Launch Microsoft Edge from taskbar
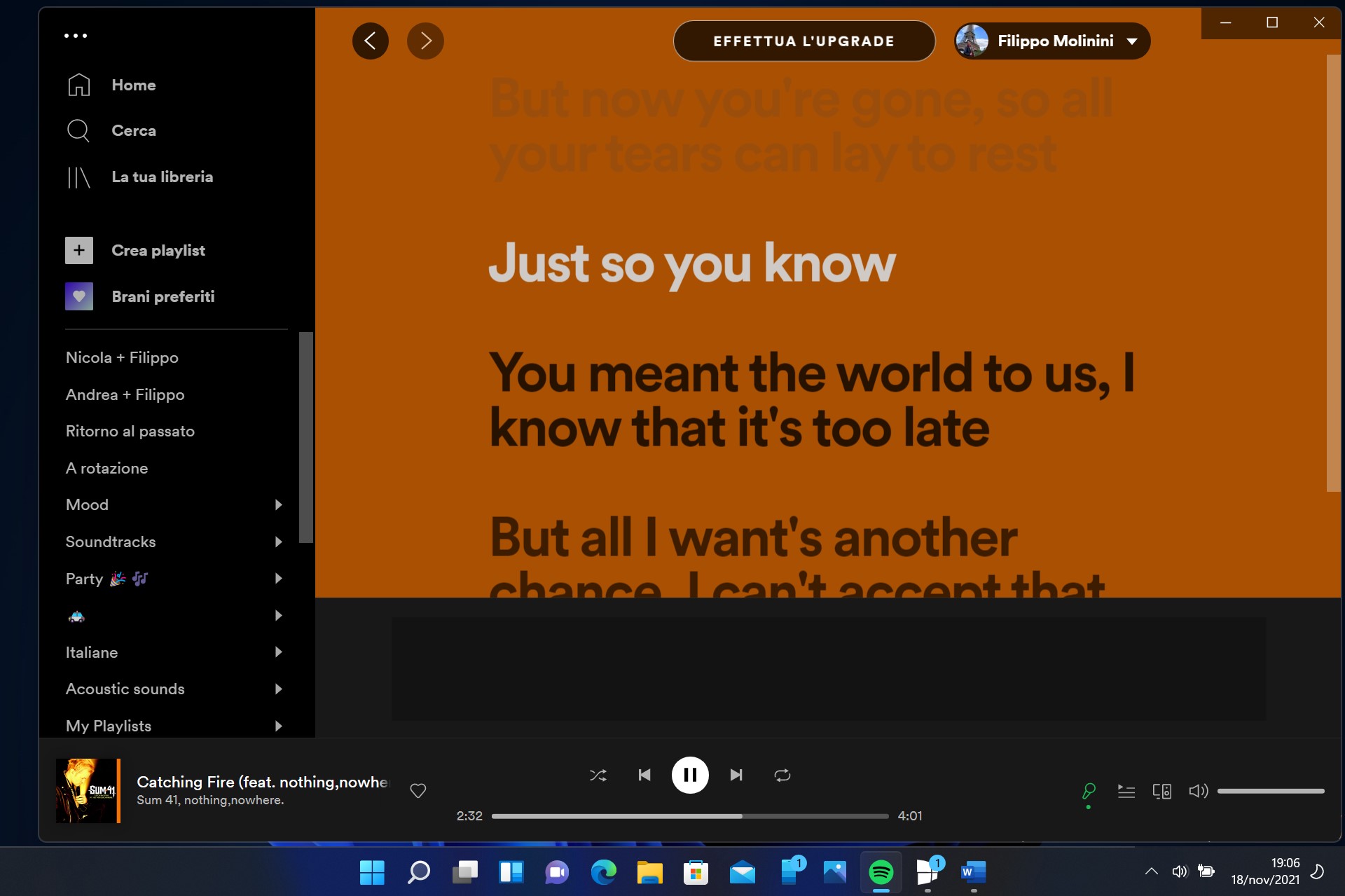Screen dimensions: 1345x896 coord(604,872)
